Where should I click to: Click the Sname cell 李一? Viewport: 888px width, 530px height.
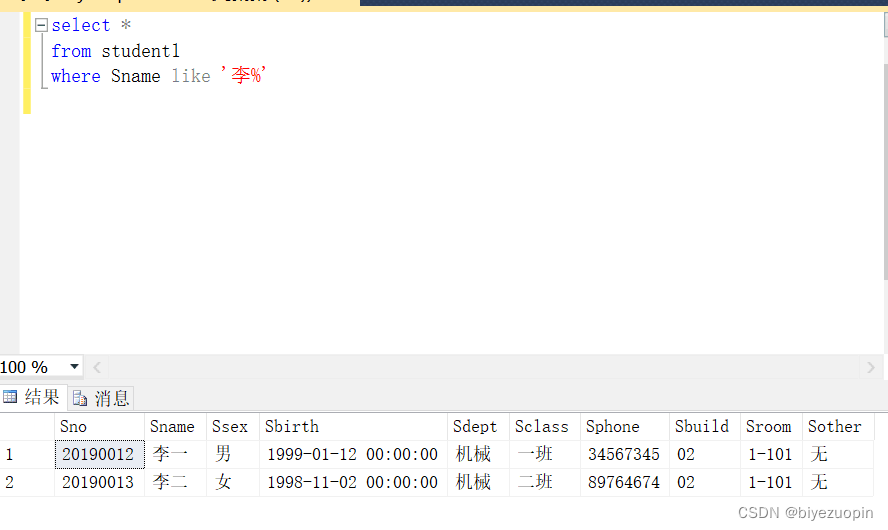[x=176, y=454]
